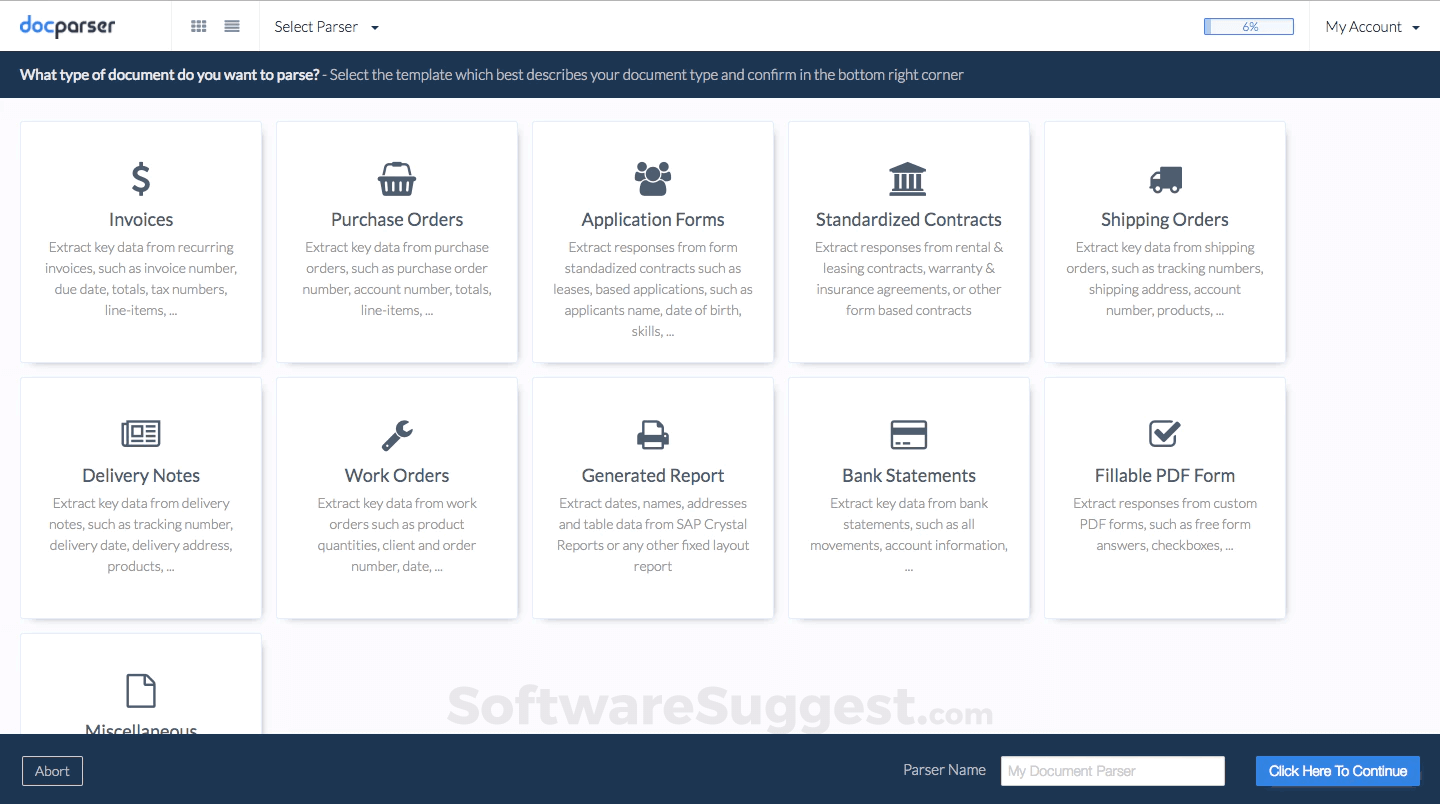Click the Abort button
The width and height of the screenshot is (1440, 804).
pos(52,771)
